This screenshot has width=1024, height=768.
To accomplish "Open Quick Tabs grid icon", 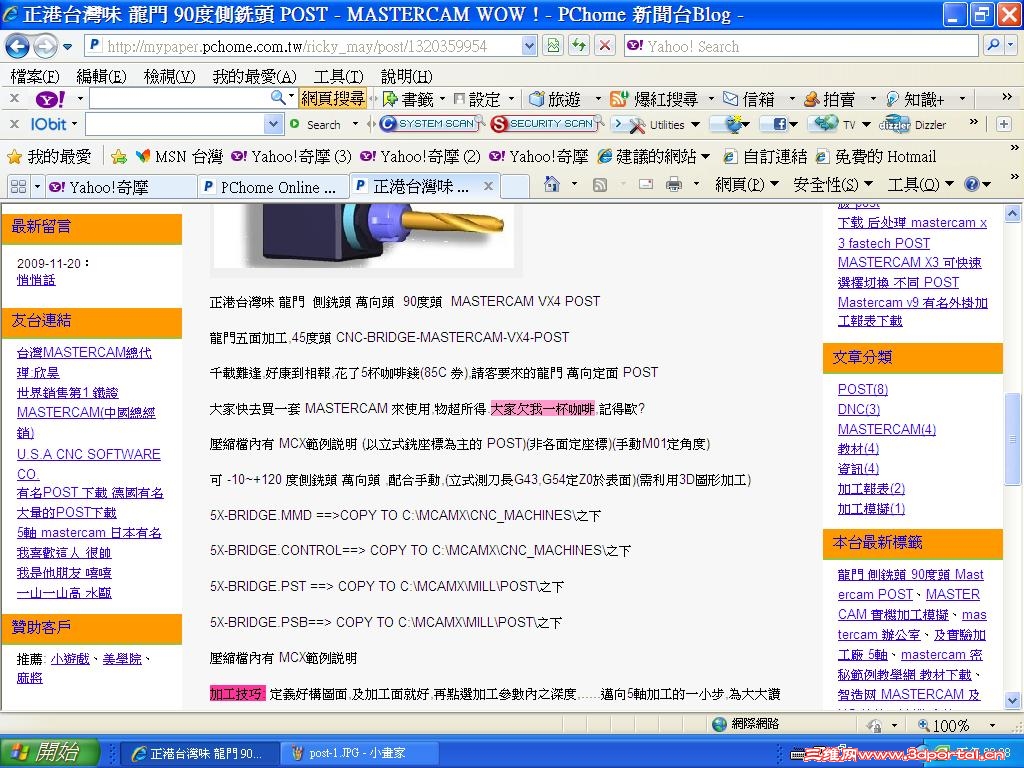I will (x=18, y=187).
